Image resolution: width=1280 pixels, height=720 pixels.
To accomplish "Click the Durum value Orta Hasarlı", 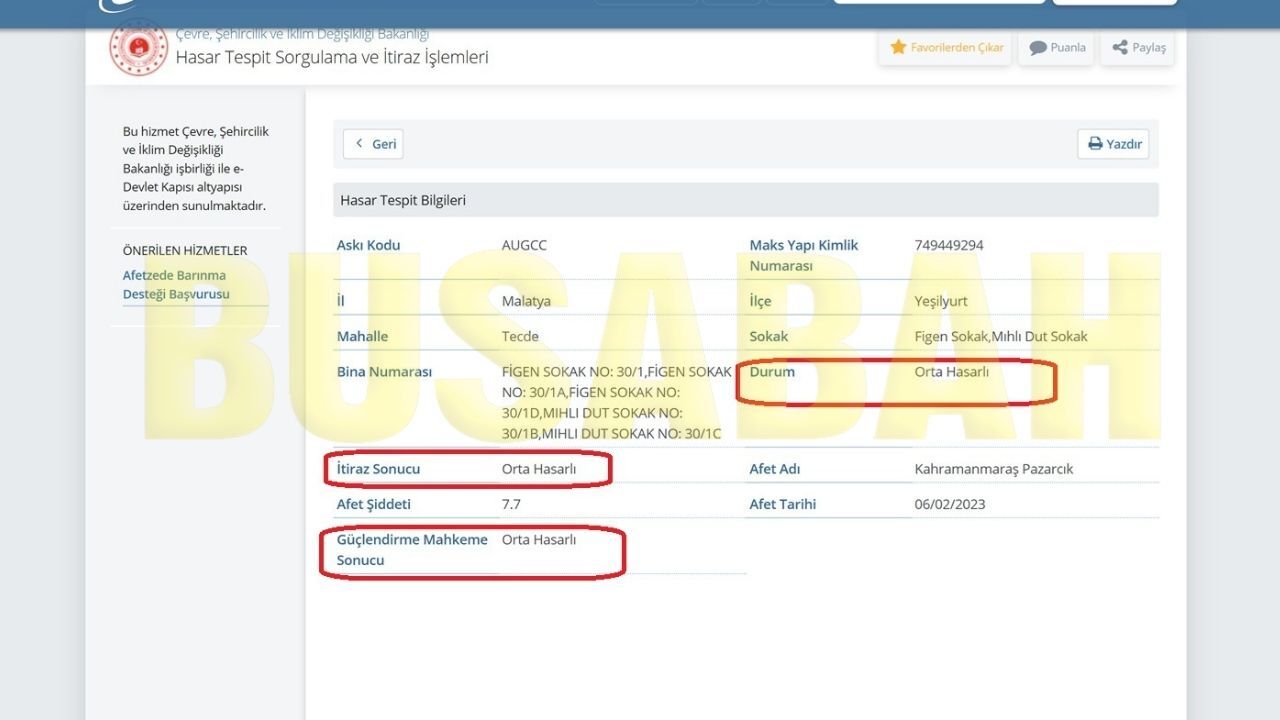I will click(x=951, y=372).
